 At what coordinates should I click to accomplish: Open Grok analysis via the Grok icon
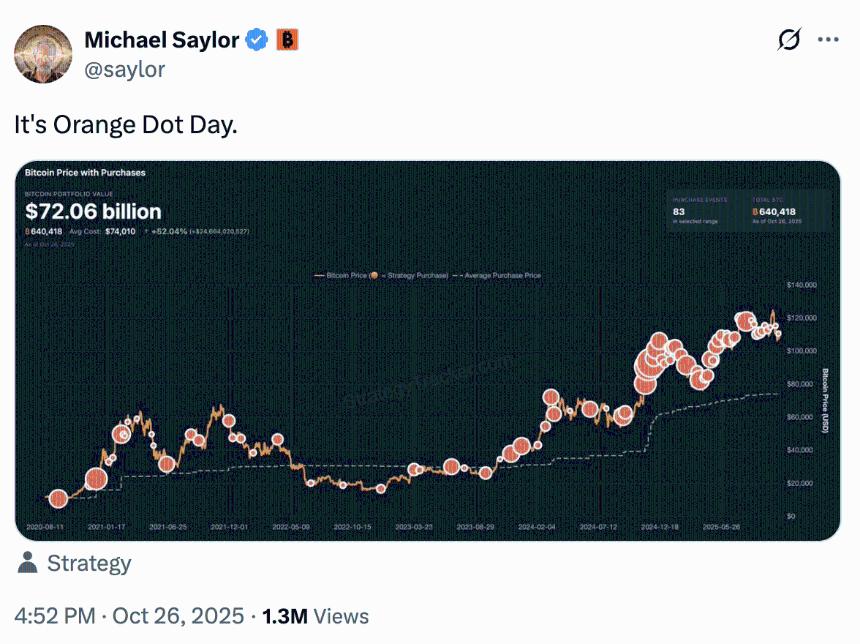coord(789,38)
